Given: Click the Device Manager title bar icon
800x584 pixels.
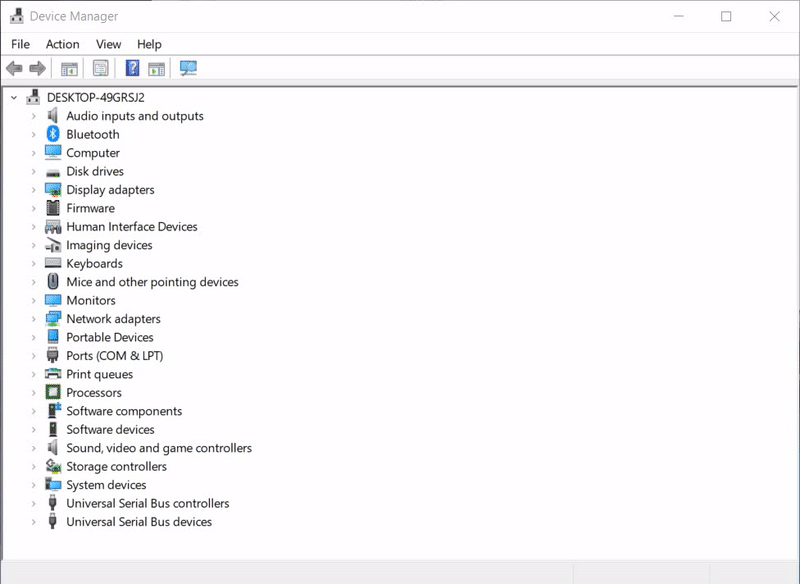Looking at the screenshot, I should (17, 16).
